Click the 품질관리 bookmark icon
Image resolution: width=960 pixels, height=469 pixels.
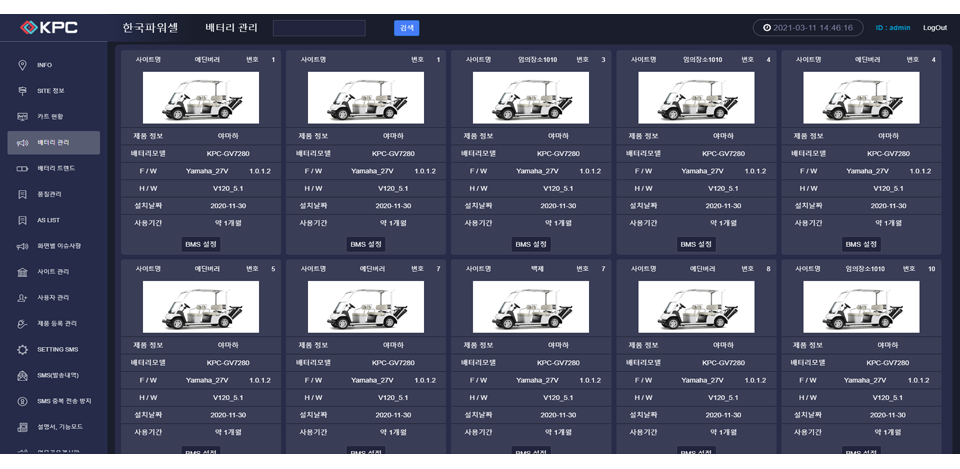[22, 194]
